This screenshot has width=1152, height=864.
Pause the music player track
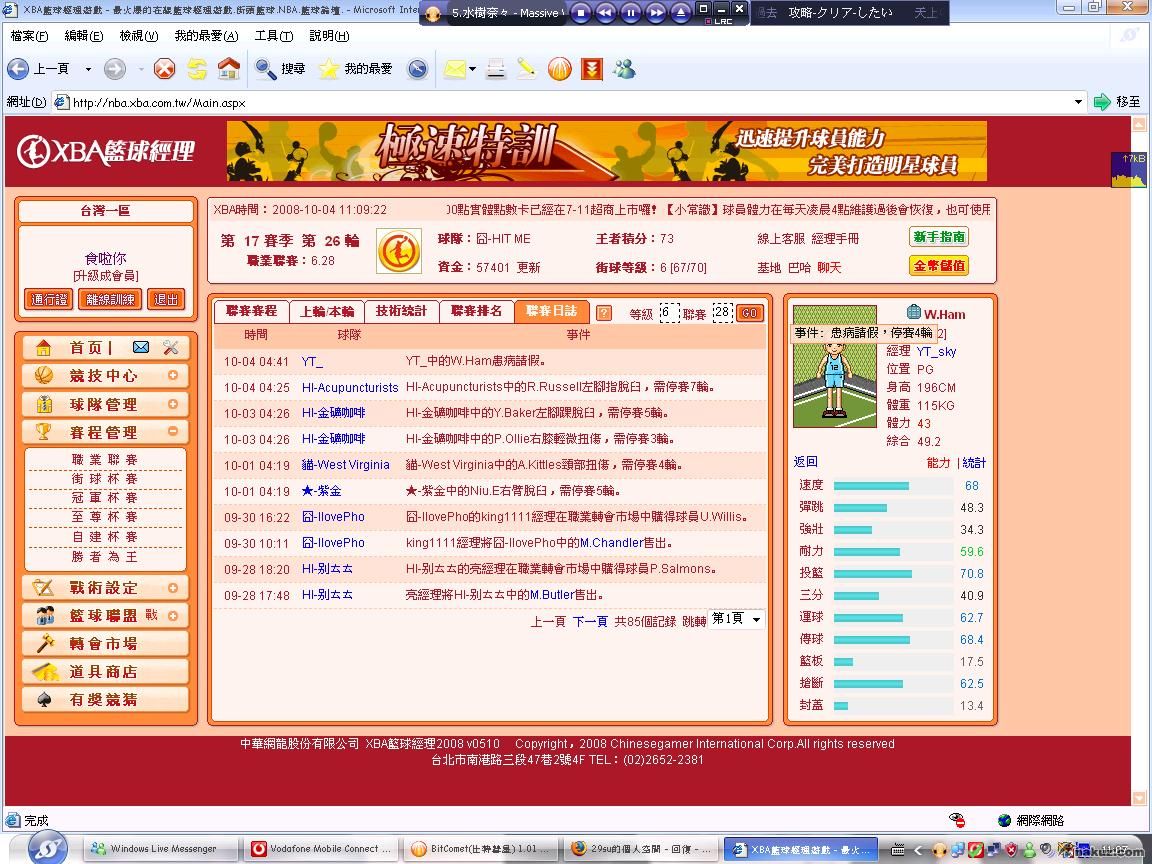point(631,13)
